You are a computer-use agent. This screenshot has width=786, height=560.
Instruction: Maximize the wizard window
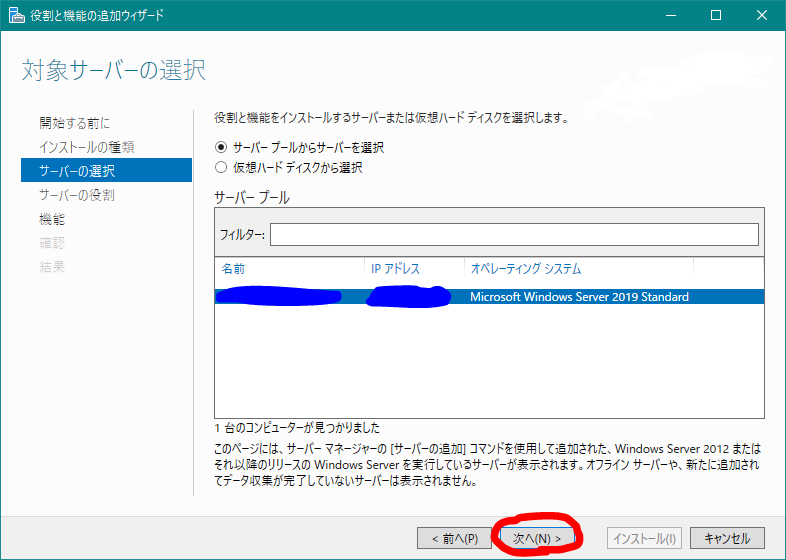pyautogui.click(x=716, y=15)
